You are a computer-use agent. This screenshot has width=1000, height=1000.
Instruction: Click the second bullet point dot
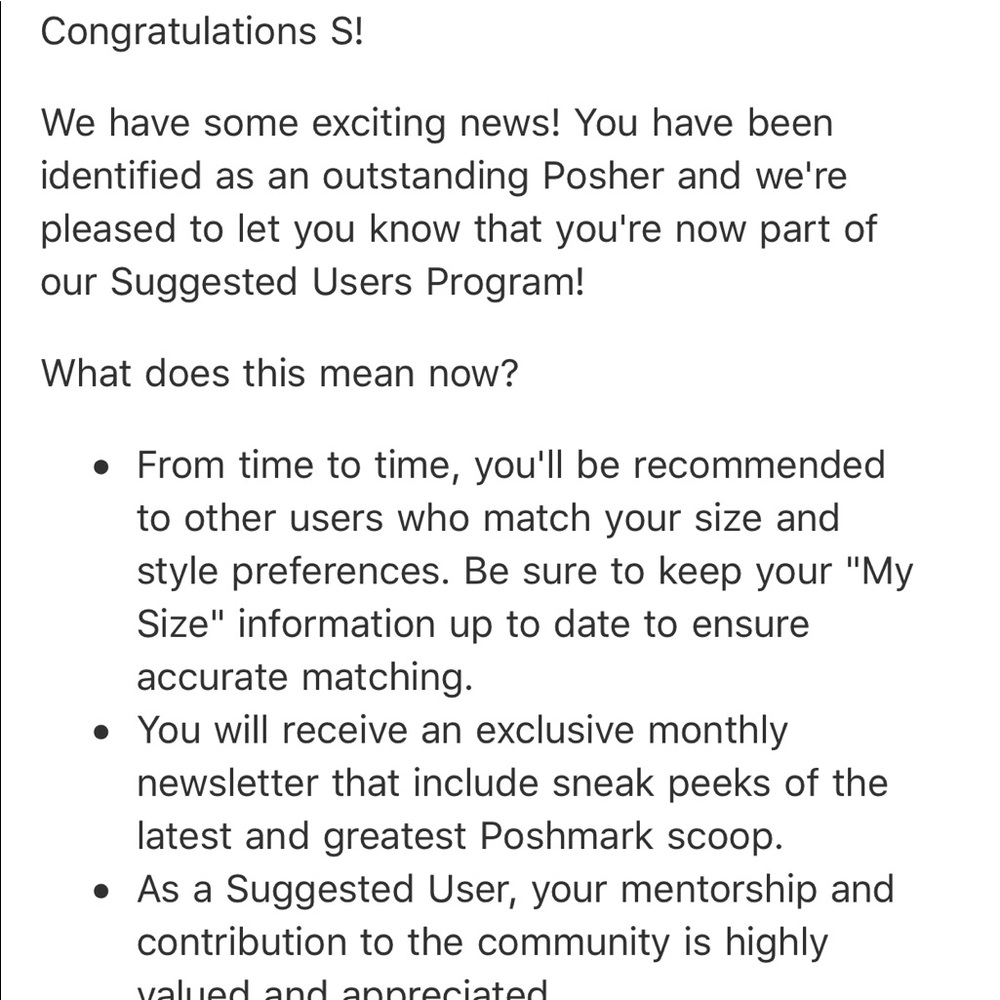point(101,733)
